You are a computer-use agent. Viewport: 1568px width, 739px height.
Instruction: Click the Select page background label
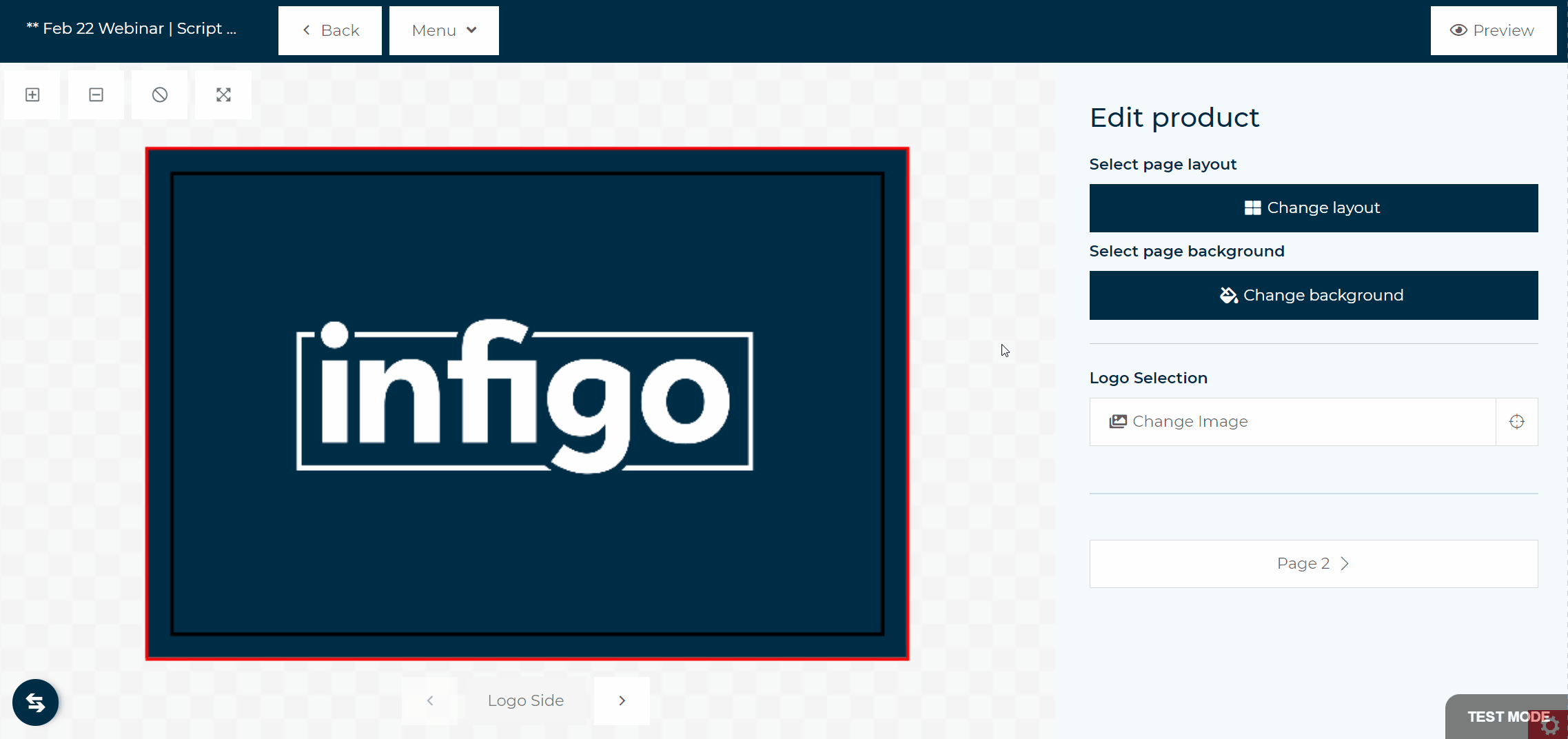1187,251
